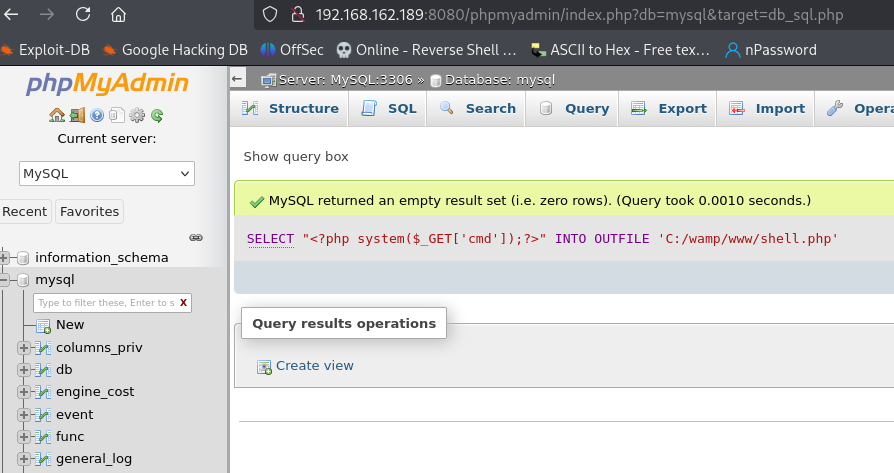
Task: Open the MySQL documentation page icon
Action: pyautogui.click(x=117, y=116)
